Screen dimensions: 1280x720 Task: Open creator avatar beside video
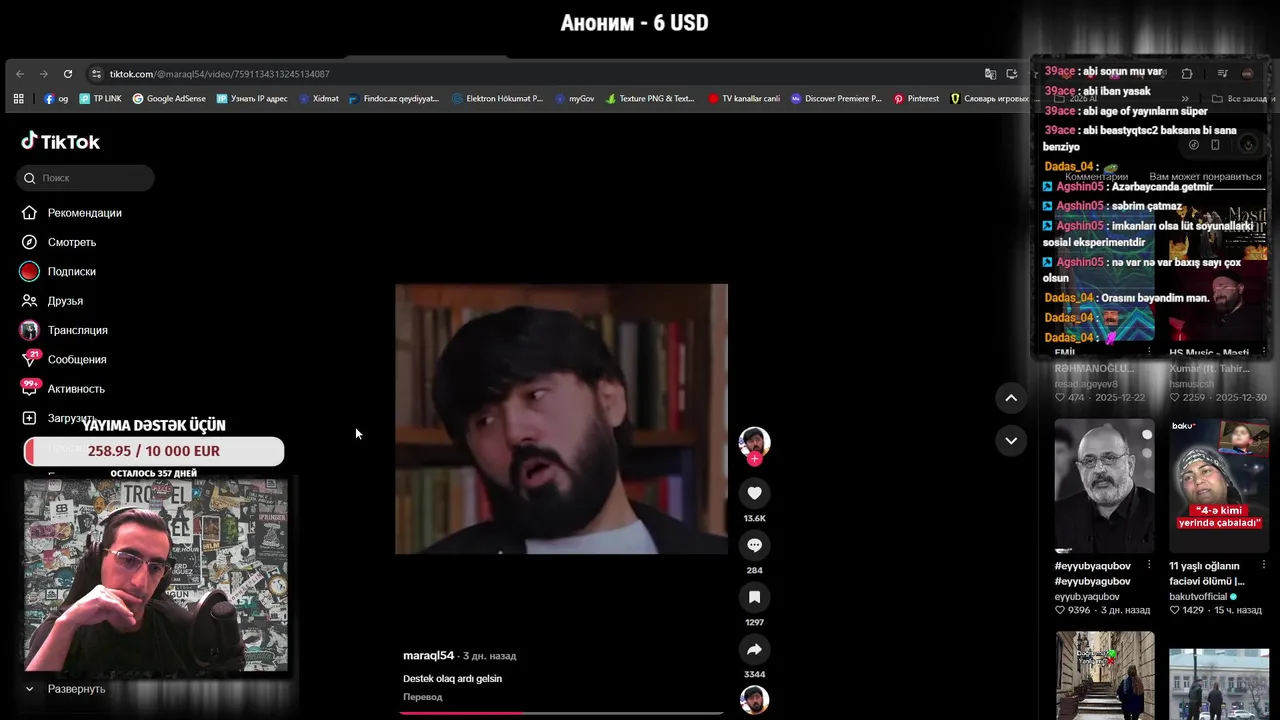click(754, 442)
